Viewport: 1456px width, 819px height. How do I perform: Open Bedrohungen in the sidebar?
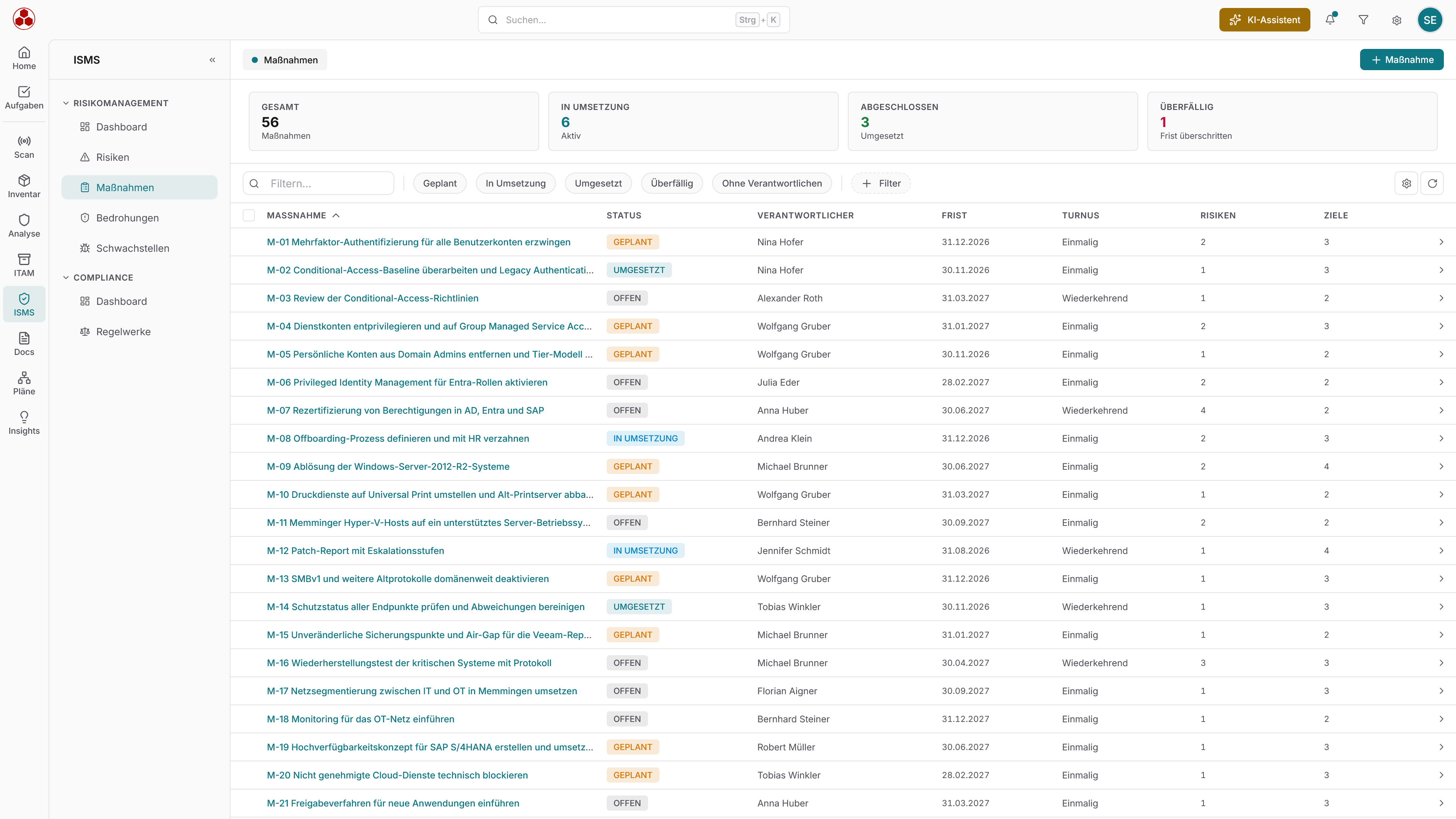[x=140, y=218]
